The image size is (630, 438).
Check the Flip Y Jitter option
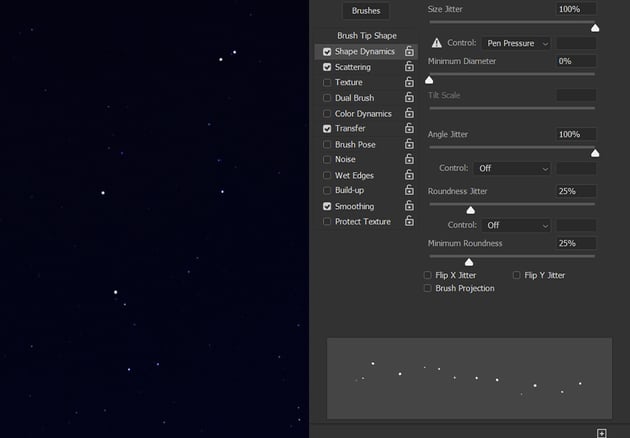click(x=517, y=275)
